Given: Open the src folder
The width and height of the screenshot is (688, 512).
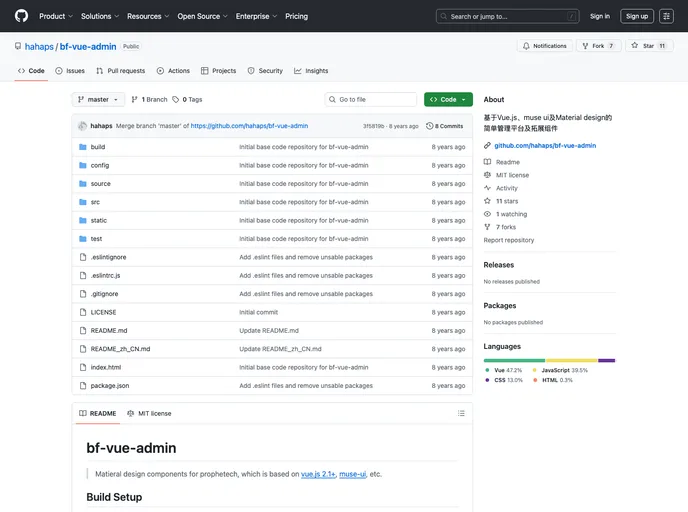Looking at the screenshot, I should click(x=95, y=202).
